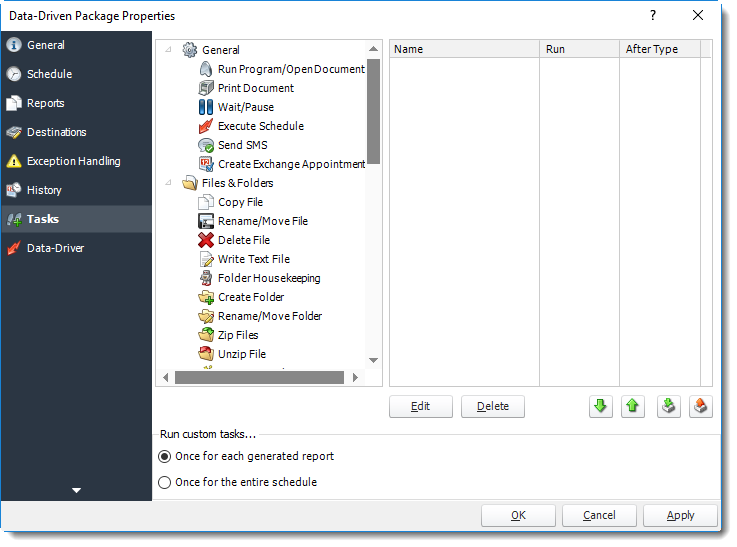Image resolution: width=737 pixels, height=547 pixels.
Task: Click the Rename/Move Folder icon
Action: pos(205,316)
